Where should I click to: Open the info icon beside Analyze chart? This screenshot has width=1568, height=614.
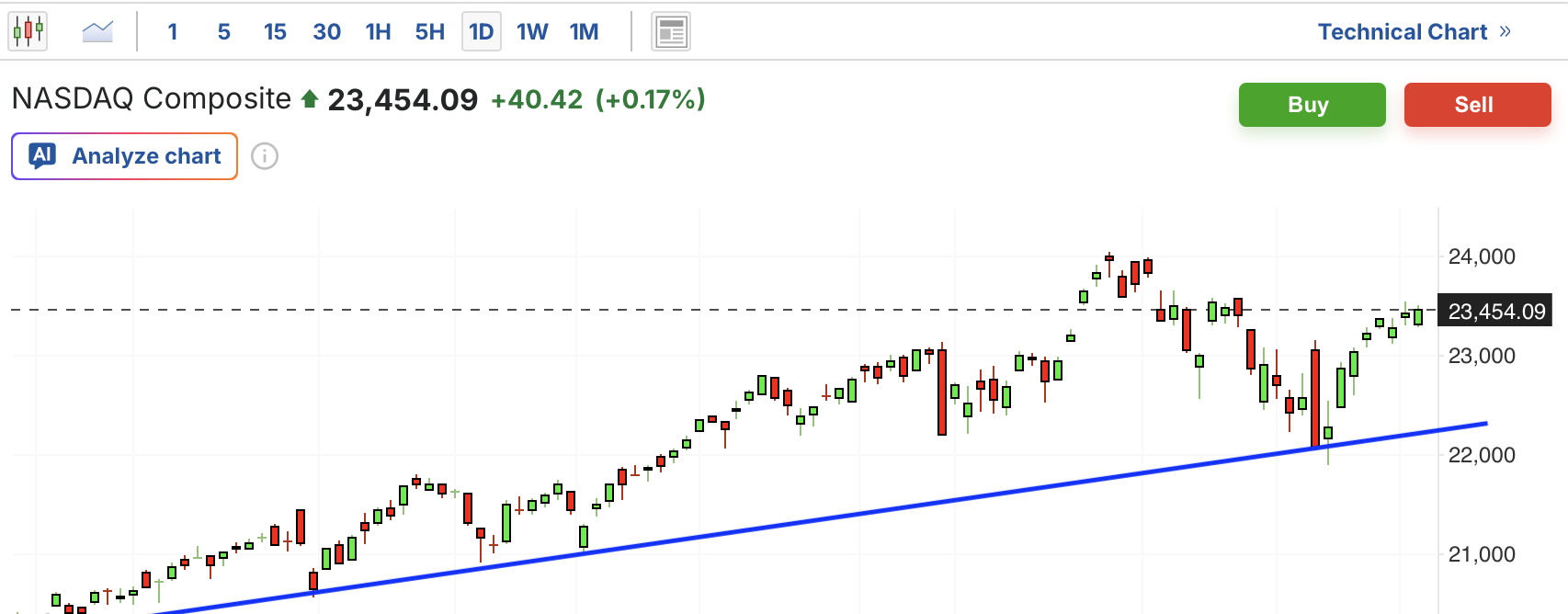265,156
